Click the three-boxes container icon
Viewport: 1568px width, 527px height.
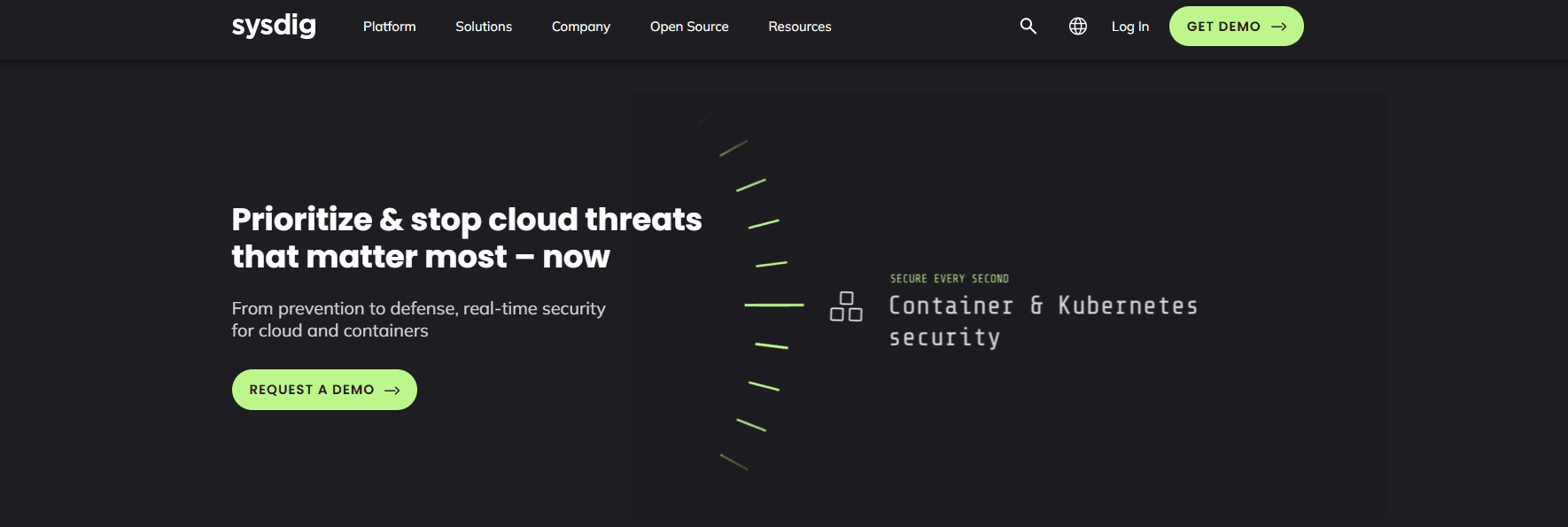846,306
